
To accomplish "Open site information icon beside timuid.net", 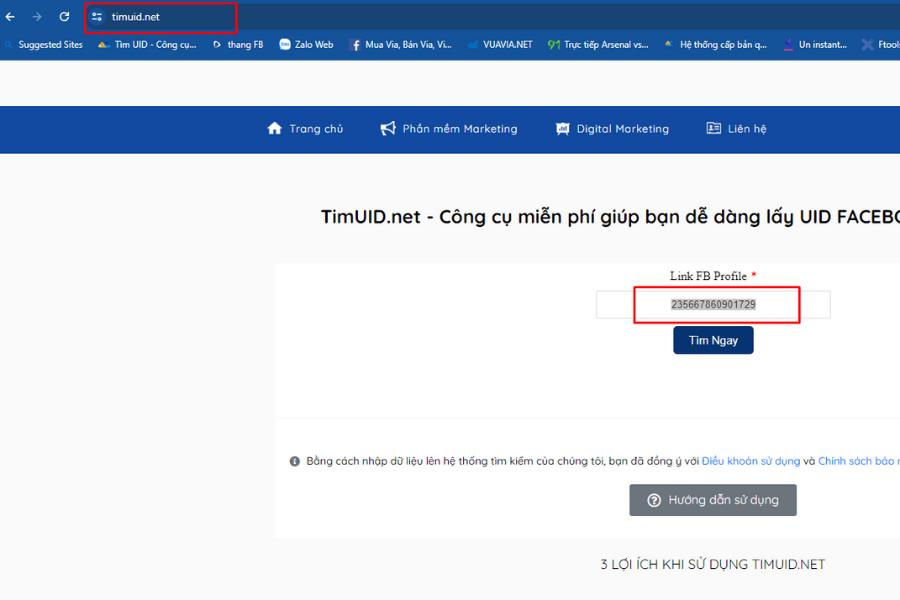I will (x=97, y=17).
